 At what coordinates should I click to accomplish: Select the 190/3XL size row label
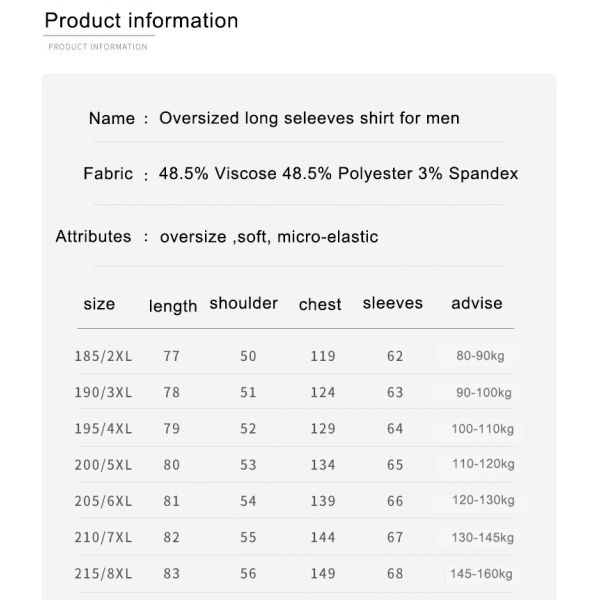tap(103, 392)
